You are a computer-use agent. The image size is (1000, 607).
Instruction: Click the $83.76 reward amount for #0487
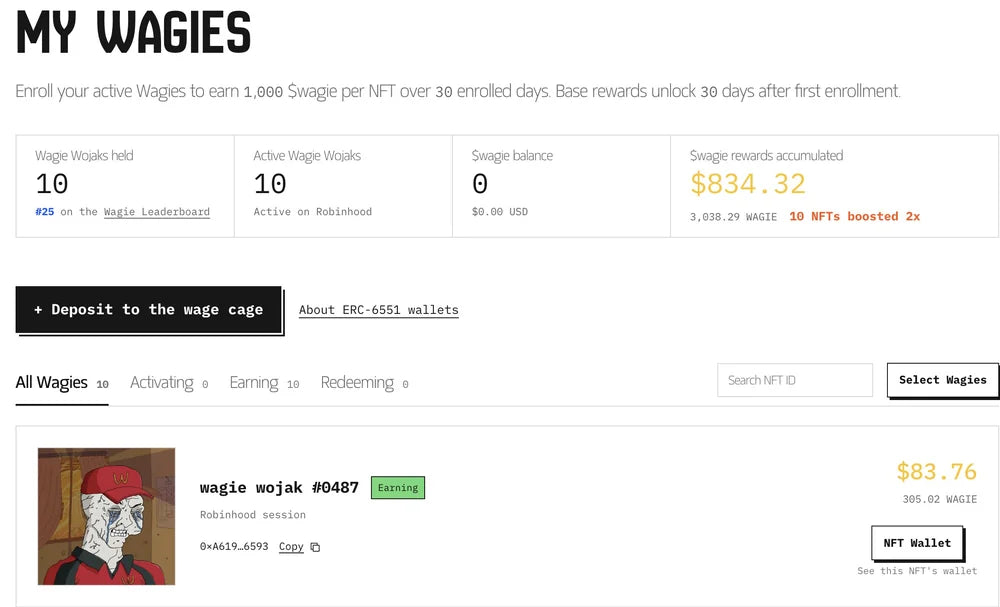pyautogui.click(x=936, y=471)
